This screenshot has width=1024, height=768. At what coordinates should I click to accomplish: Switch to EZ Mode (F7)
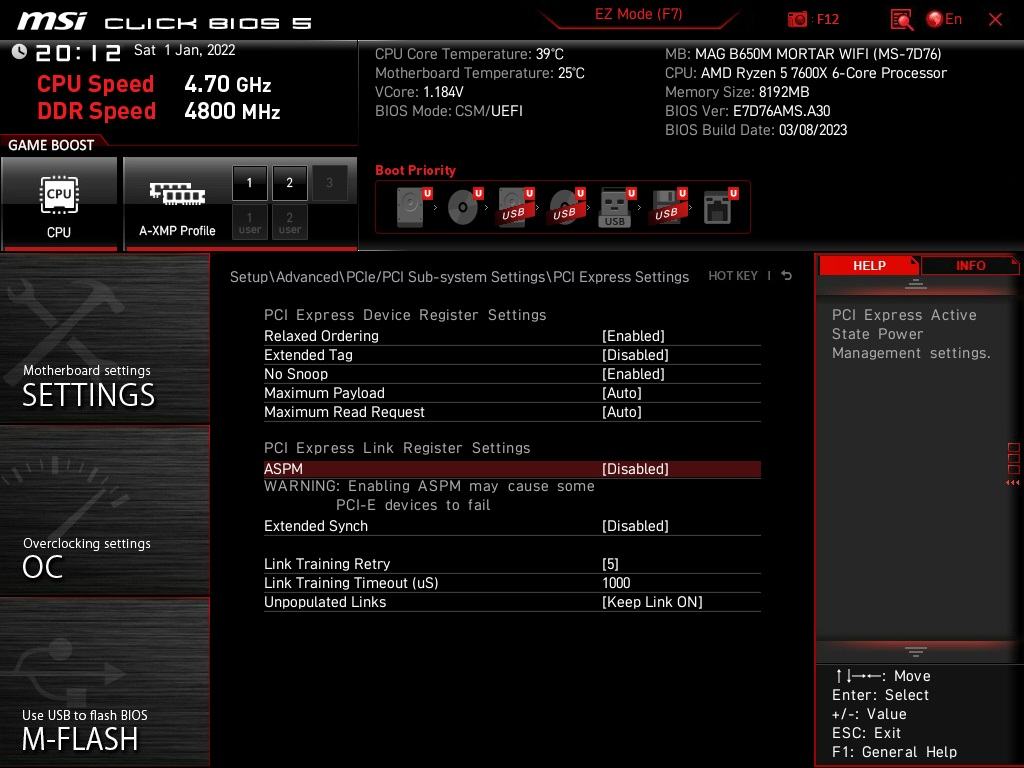pyautogui.click(x=639, y=14)
